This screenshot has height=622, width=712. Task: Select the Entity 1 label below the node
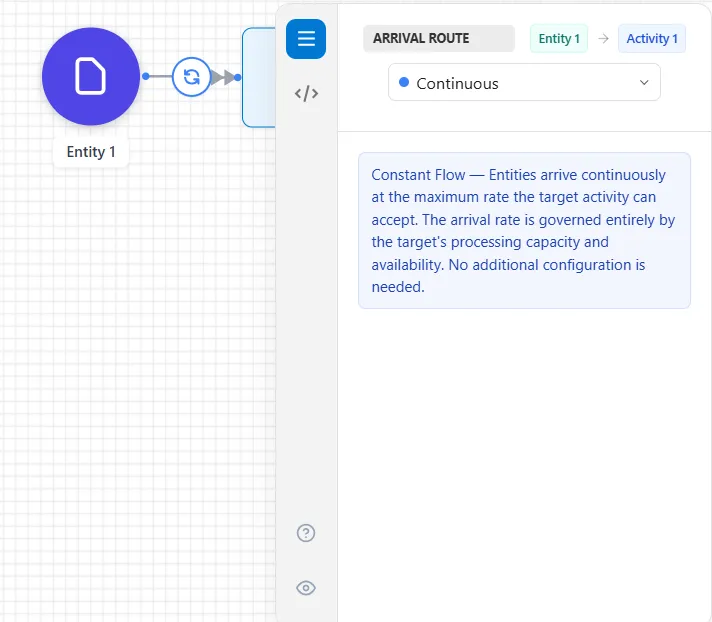point(91,152)
